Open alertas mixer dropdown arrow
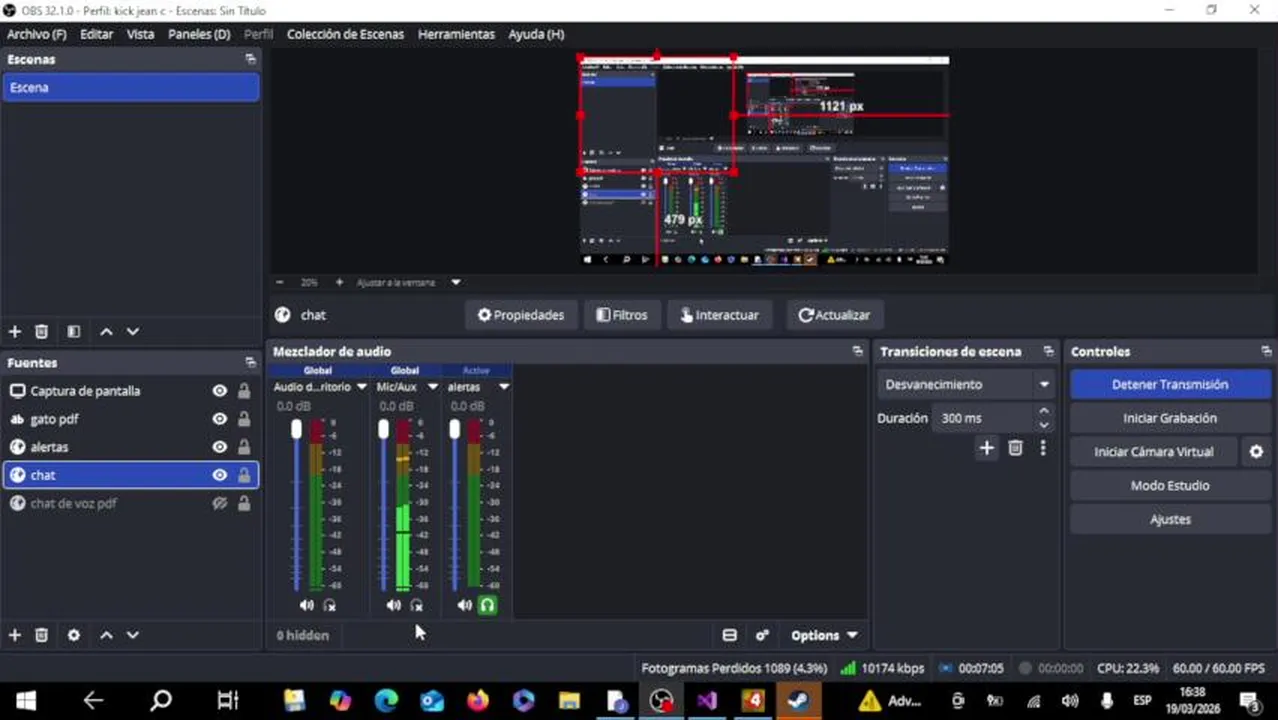This screenshot has height=720, width=1278. pyautogui.click(x=503, y=387)
